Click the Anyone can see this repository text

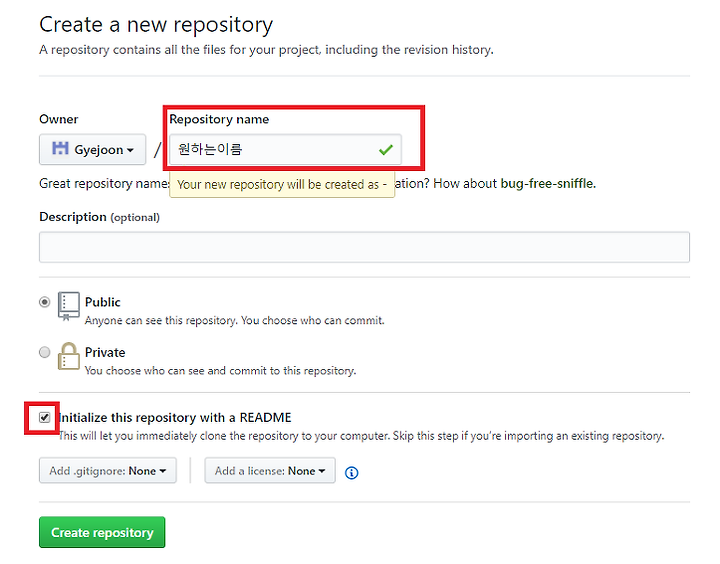point(235,320)
